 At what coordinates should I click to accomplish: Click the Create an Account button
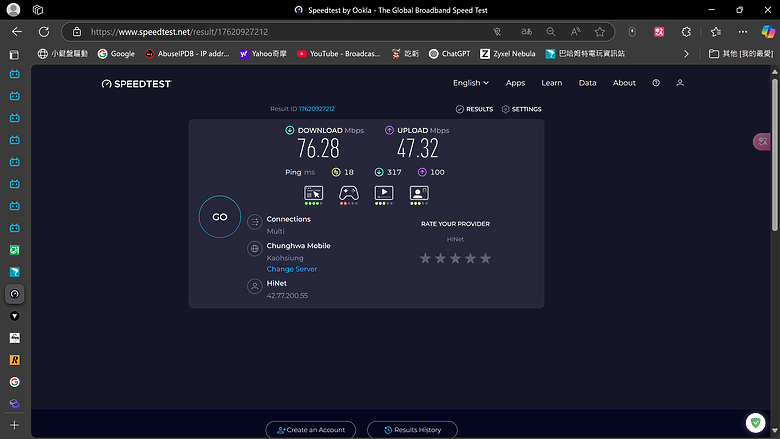click(311, 430)
